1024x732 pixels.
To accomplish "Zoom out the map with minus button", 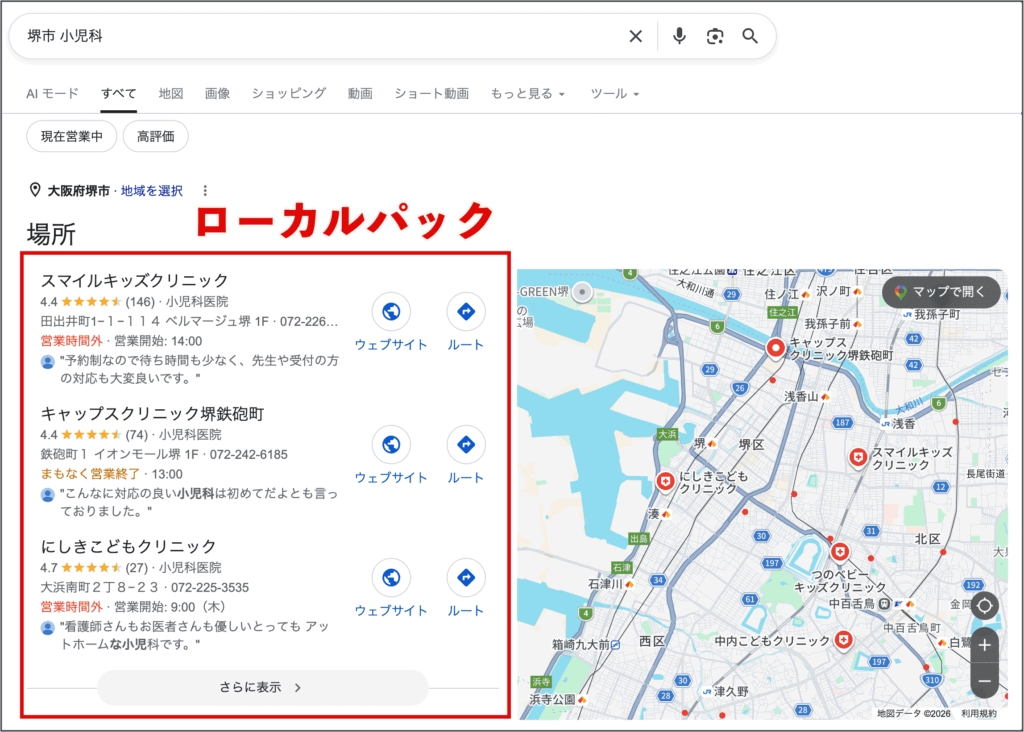I will pyautogui.click(x=984, y=681).
